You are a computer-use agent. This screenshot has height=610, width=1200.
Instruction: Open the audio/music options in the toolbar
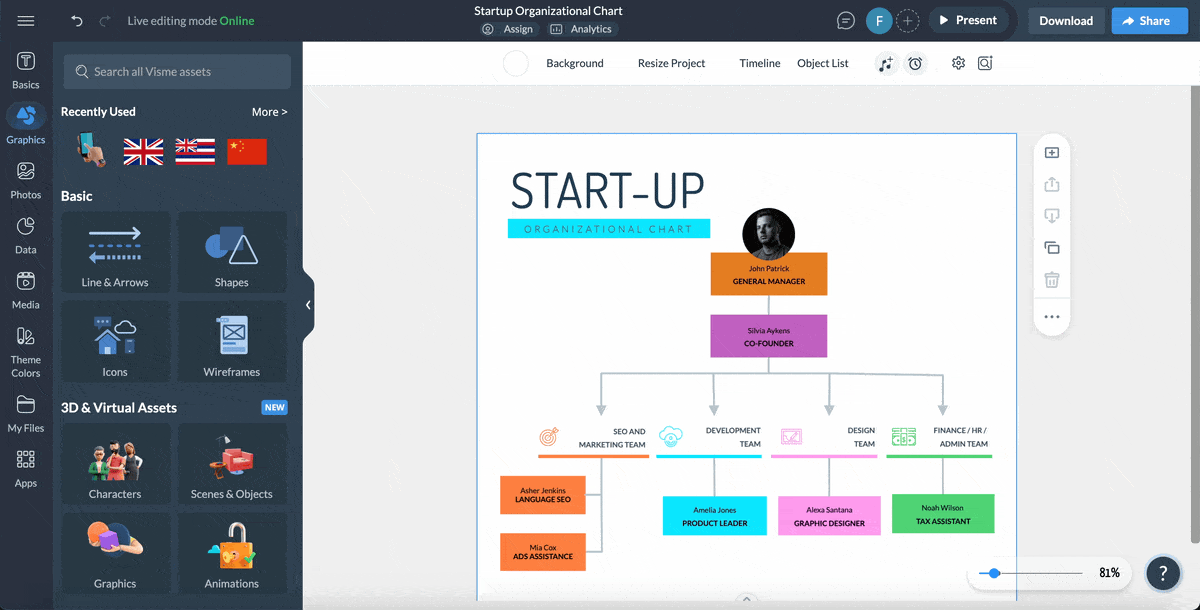pos(886,63)
